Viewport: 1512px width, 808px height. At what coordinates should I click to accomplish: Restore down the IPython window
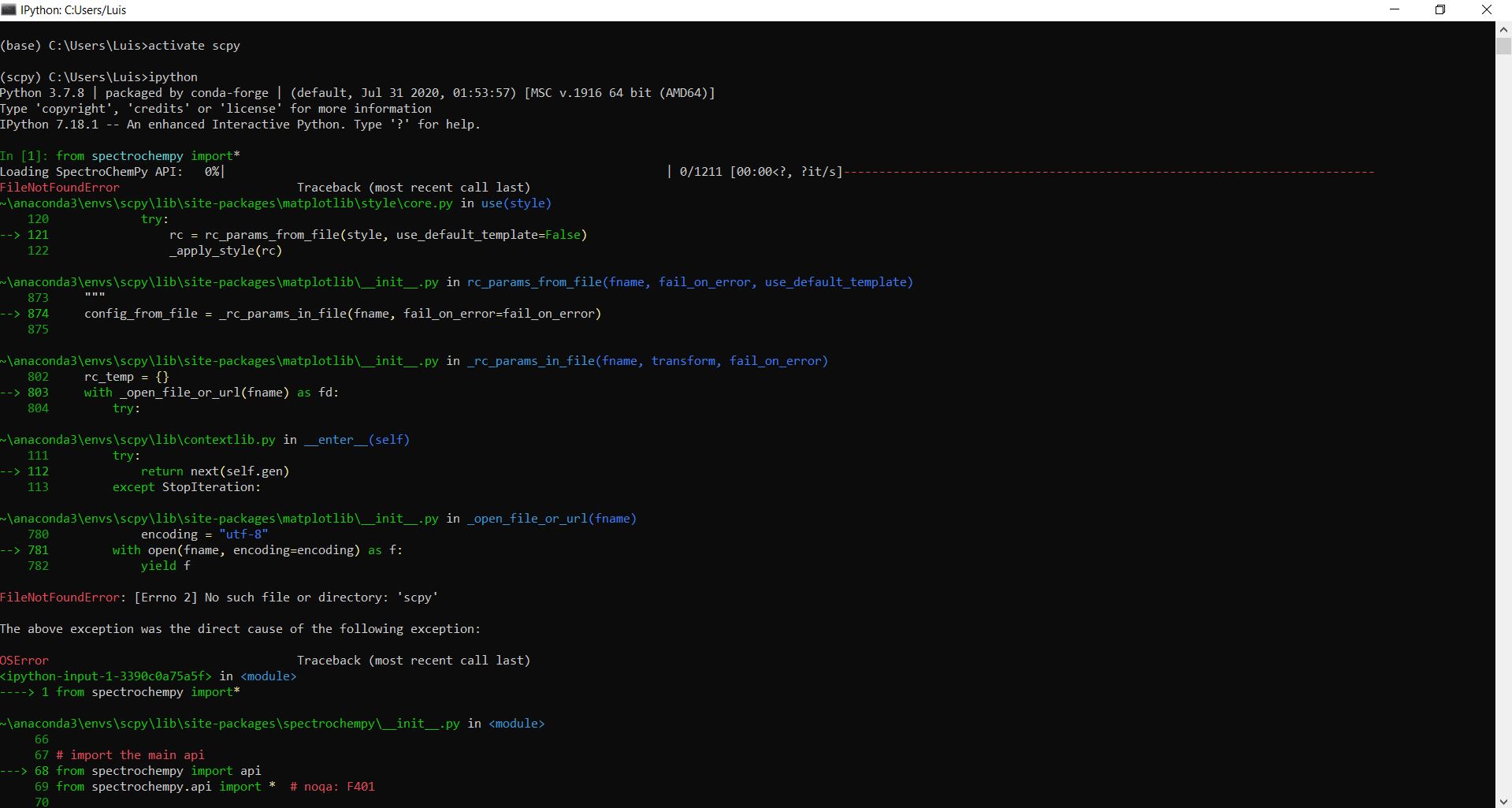tap(1440, 9)
